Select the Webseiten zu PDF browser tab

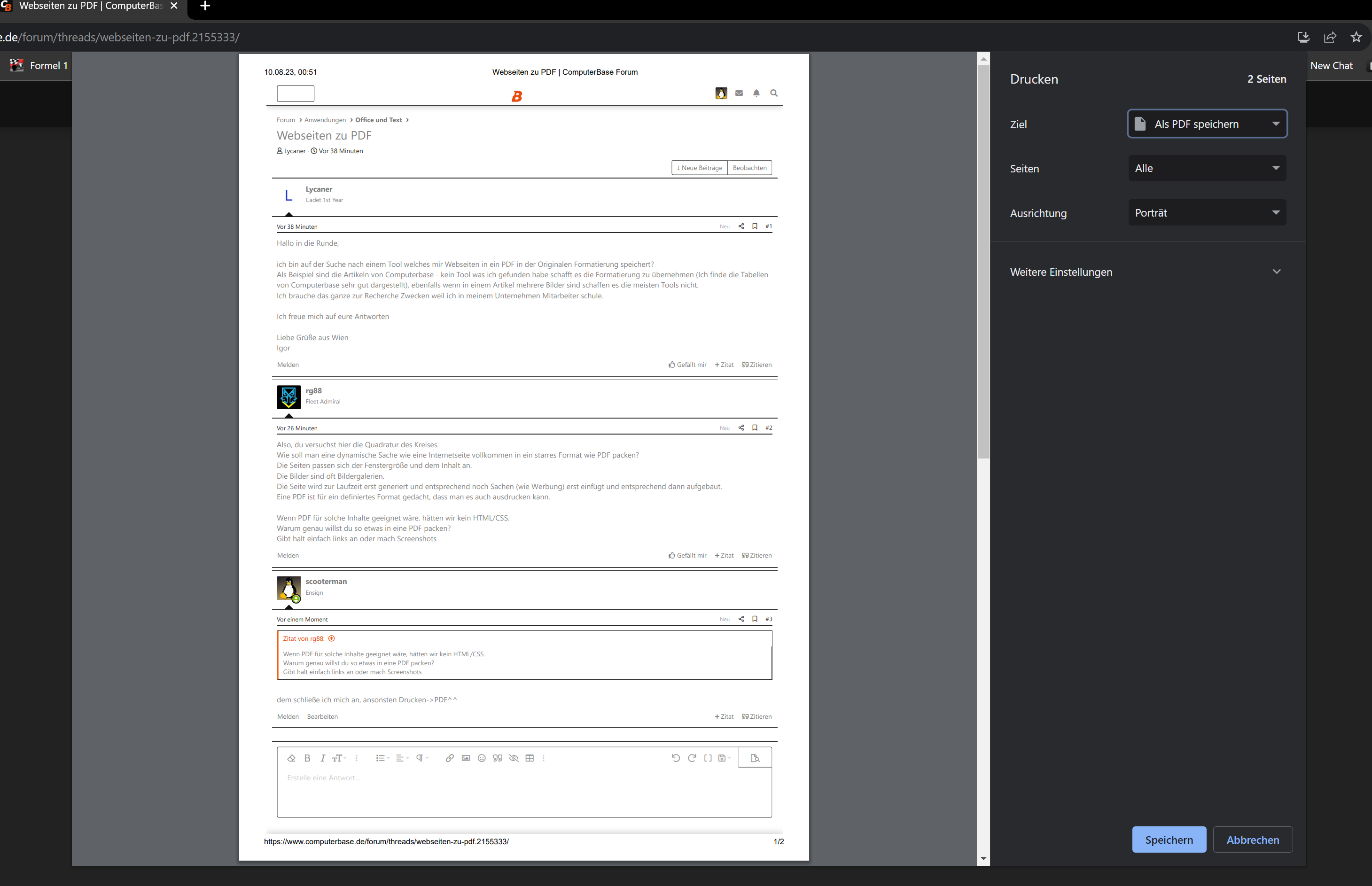(91, 6)
